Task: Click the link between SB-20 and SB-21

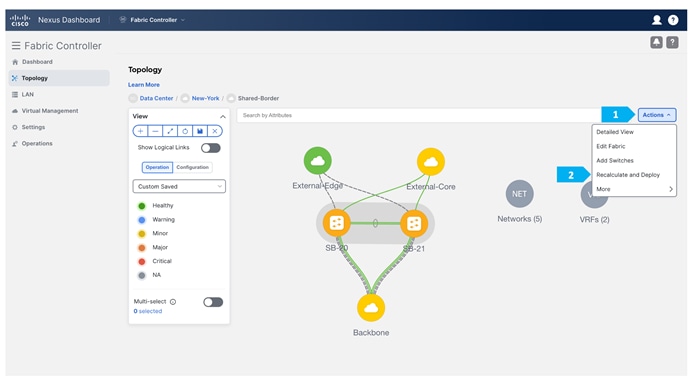Action: click(375, 223)
